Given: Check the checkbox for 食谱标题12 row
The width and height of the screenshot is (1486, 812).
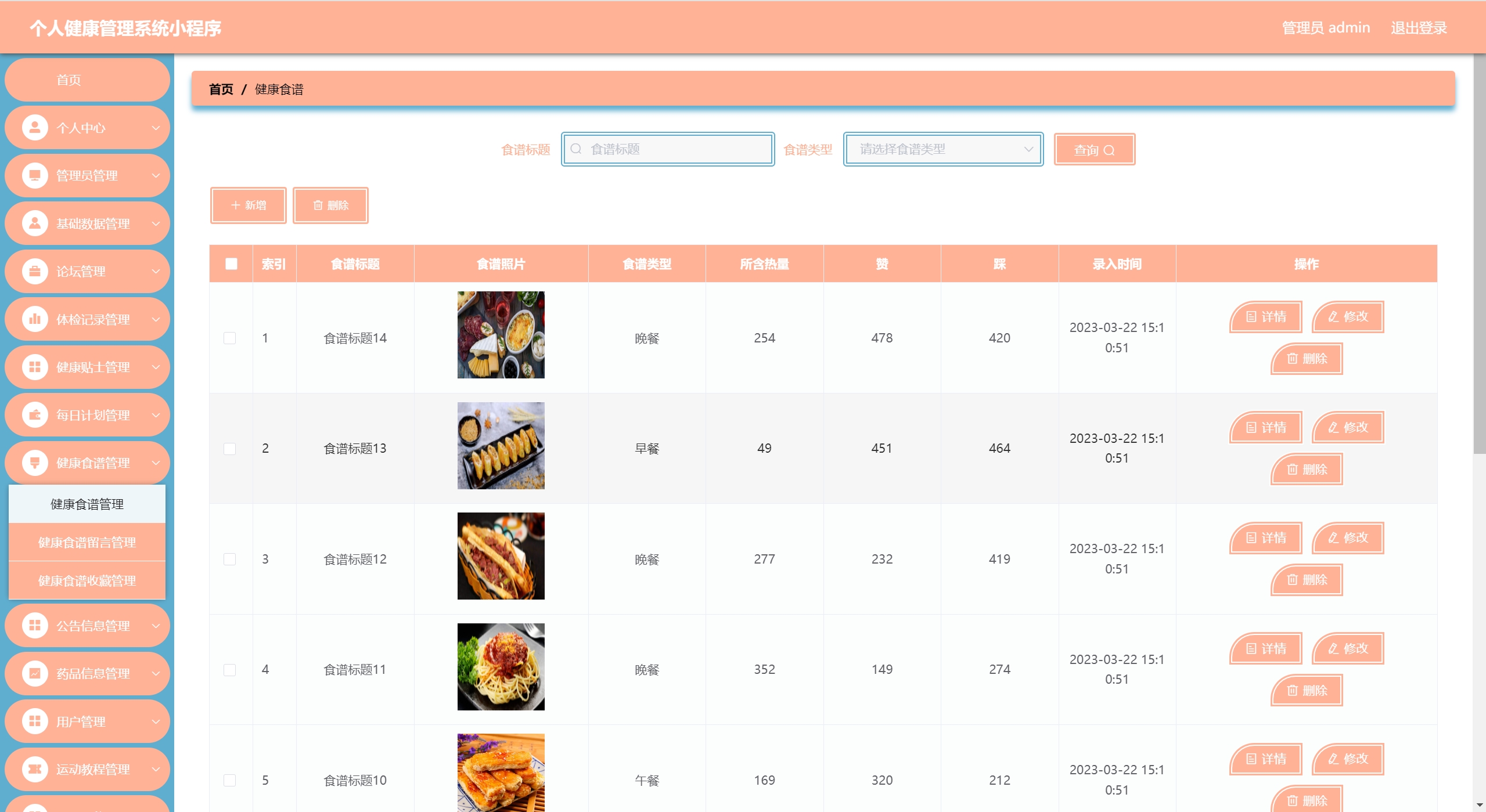Looking at the screenshot, I should [x=230, y=559].
